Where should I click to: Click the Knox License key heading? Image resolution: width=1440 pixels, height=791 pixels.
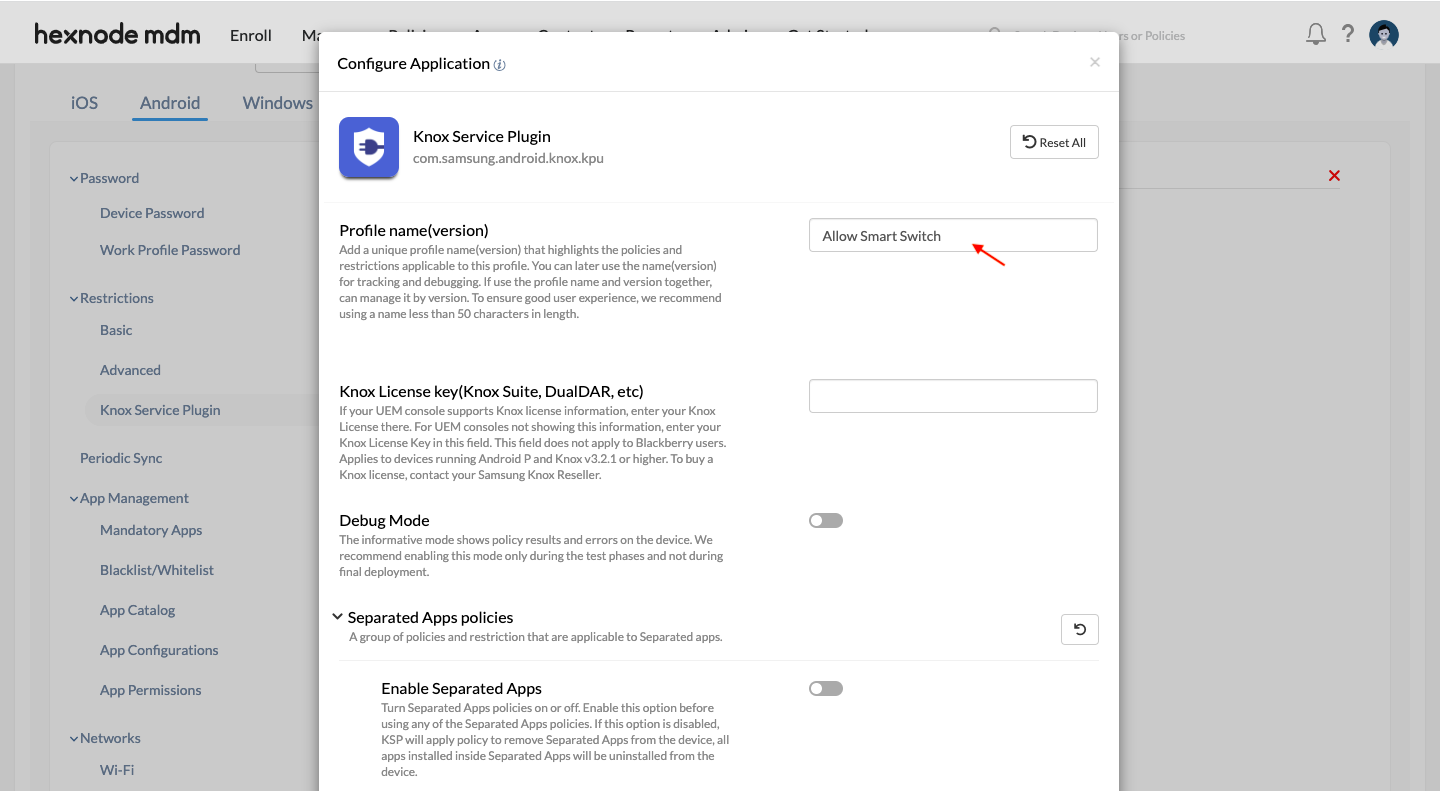pyautogui.click(x=491, y=391)
